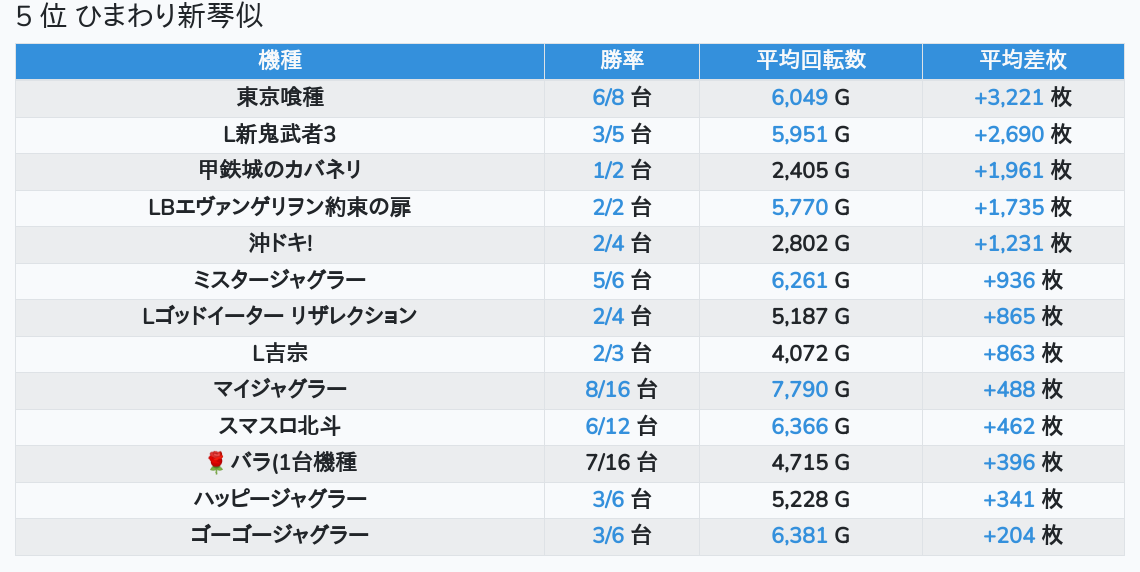Open the +2,690 difference link
1140x572 pixels.
click(x=1009, y=134)
